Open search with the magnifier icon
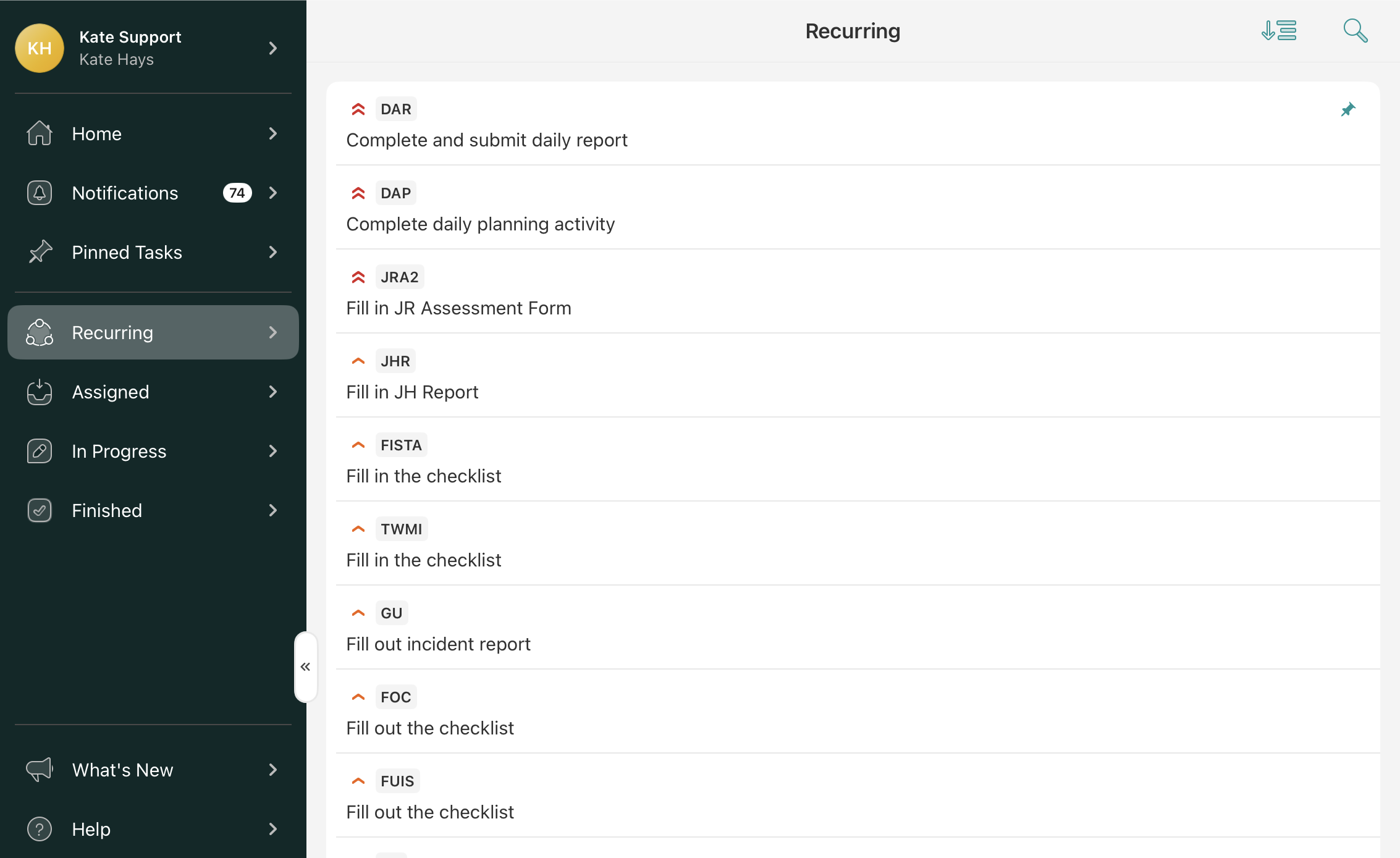The width and height of the screenshot is (1400, 858). [x=1355, y=31]
